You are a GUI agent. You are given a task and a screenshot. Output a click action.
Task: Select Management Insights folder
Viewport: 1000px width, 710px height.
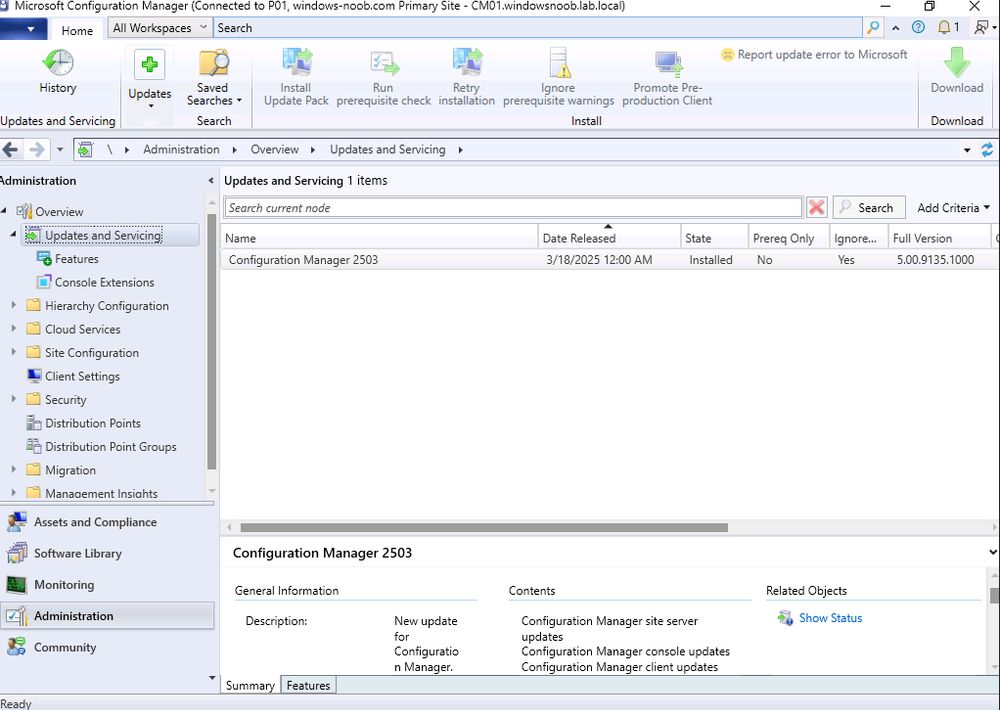point(92,494)
